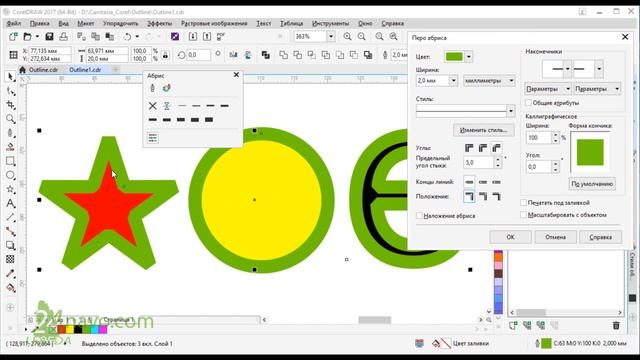Select the Freehand tool
The height and width of the screenshot is (360, 640).
coord(10,133)
